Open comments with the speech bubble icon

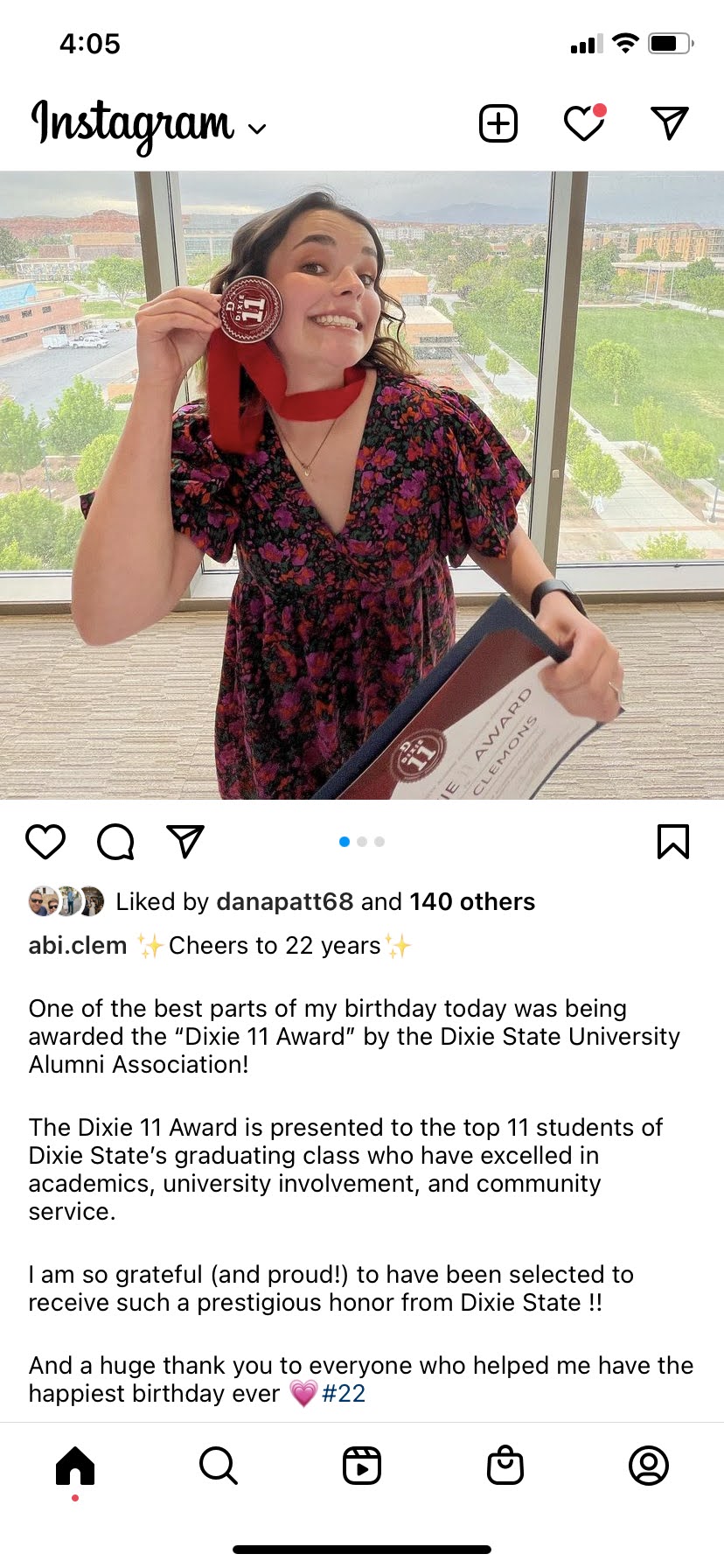(115, 842)
